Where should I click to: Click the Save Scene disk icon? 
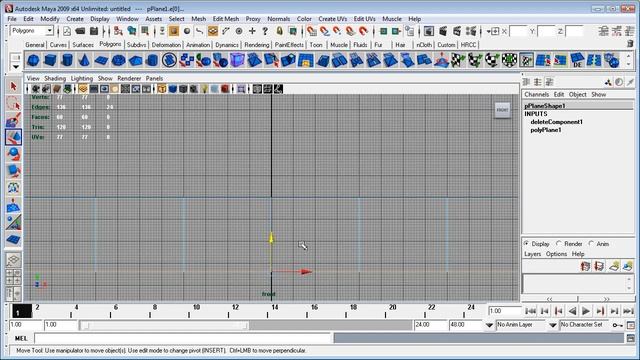[94, 31]
